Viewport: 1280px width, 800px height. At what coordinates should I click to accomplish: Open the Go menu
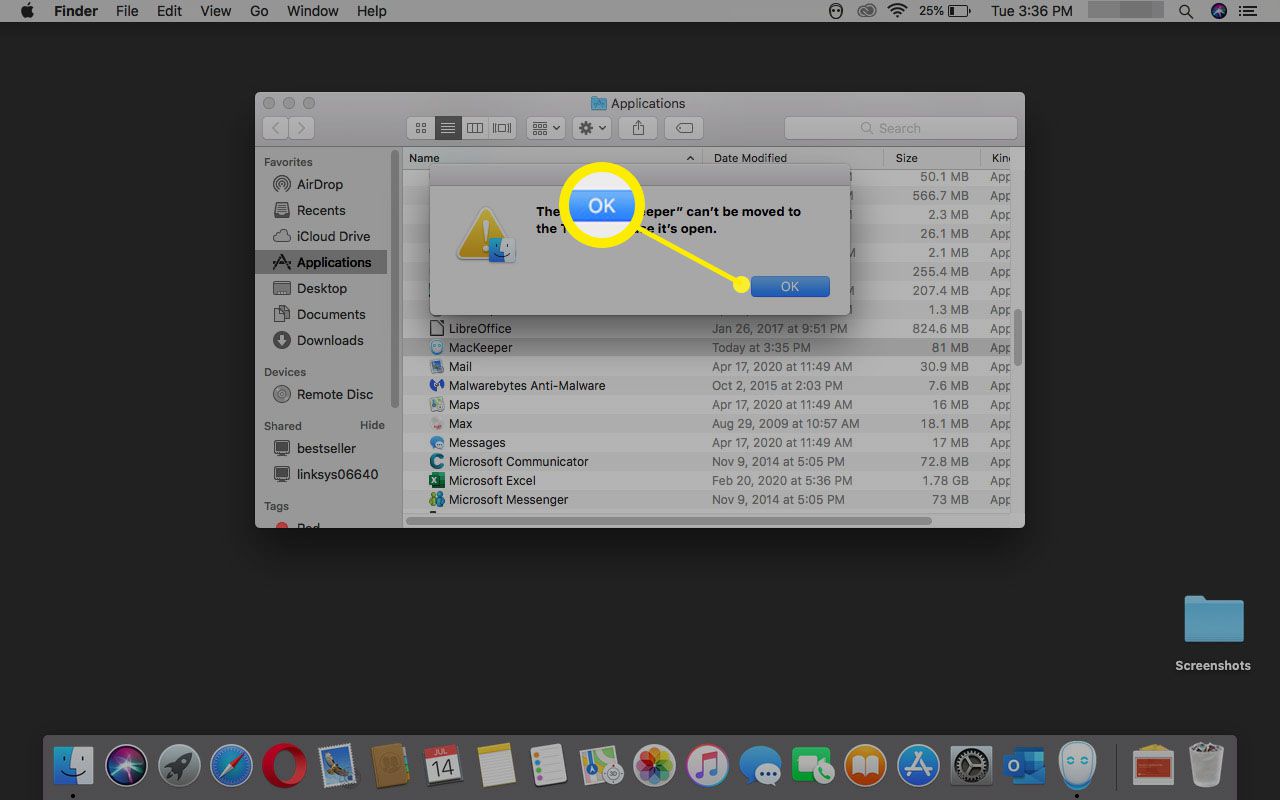[259, 11]
